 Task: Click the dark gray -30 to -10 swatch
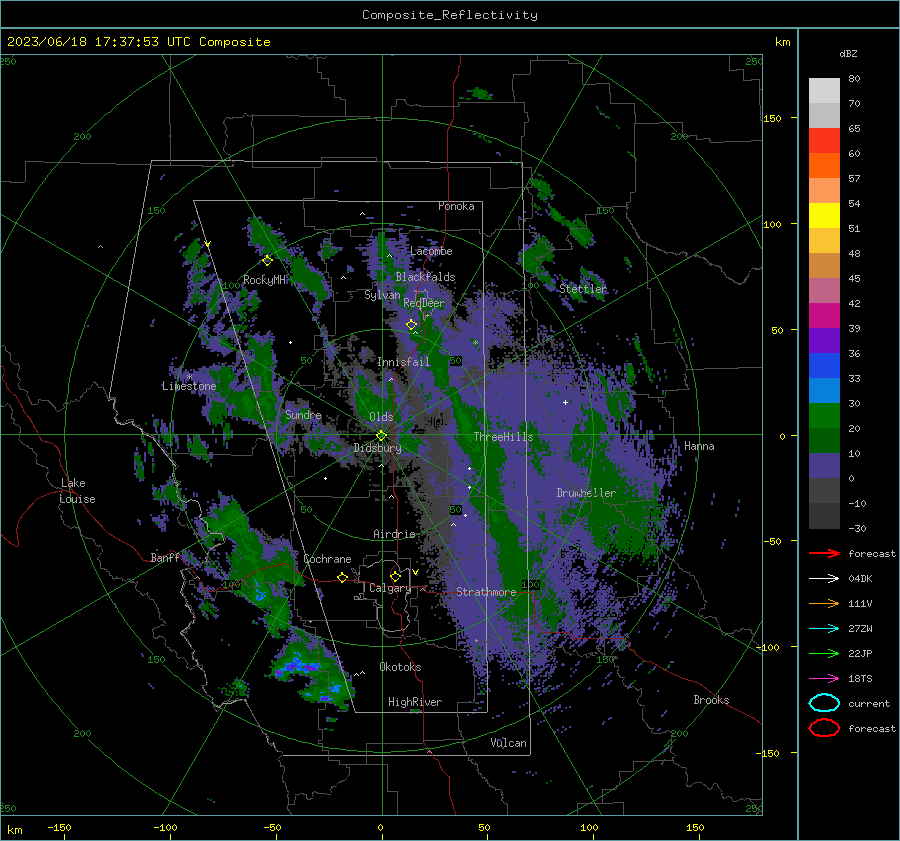pos(824,516)
